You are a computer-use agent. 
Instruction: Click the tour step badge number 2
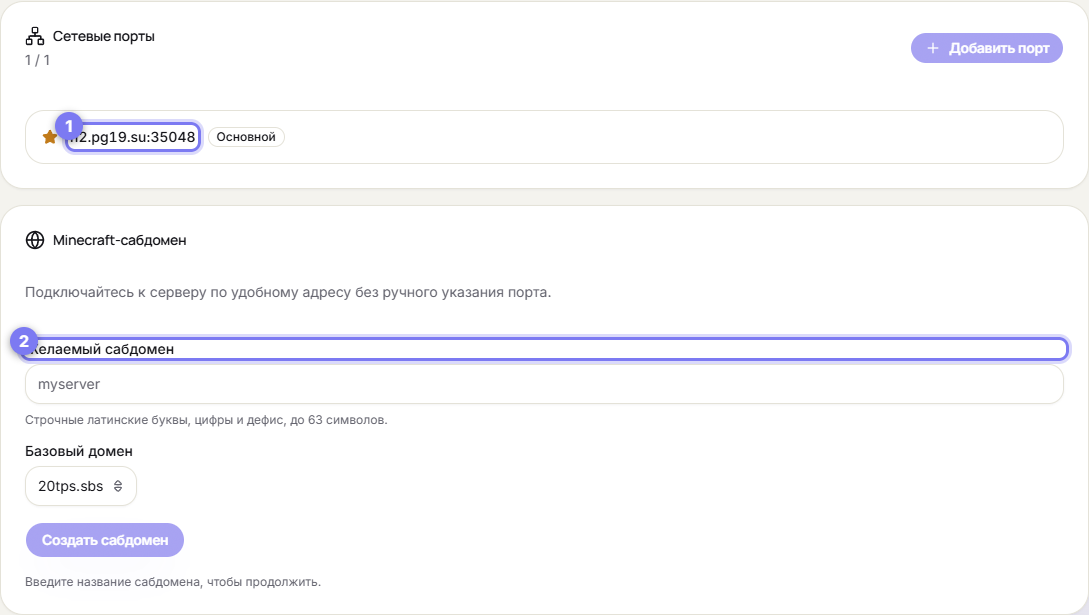tap(24, 341)
